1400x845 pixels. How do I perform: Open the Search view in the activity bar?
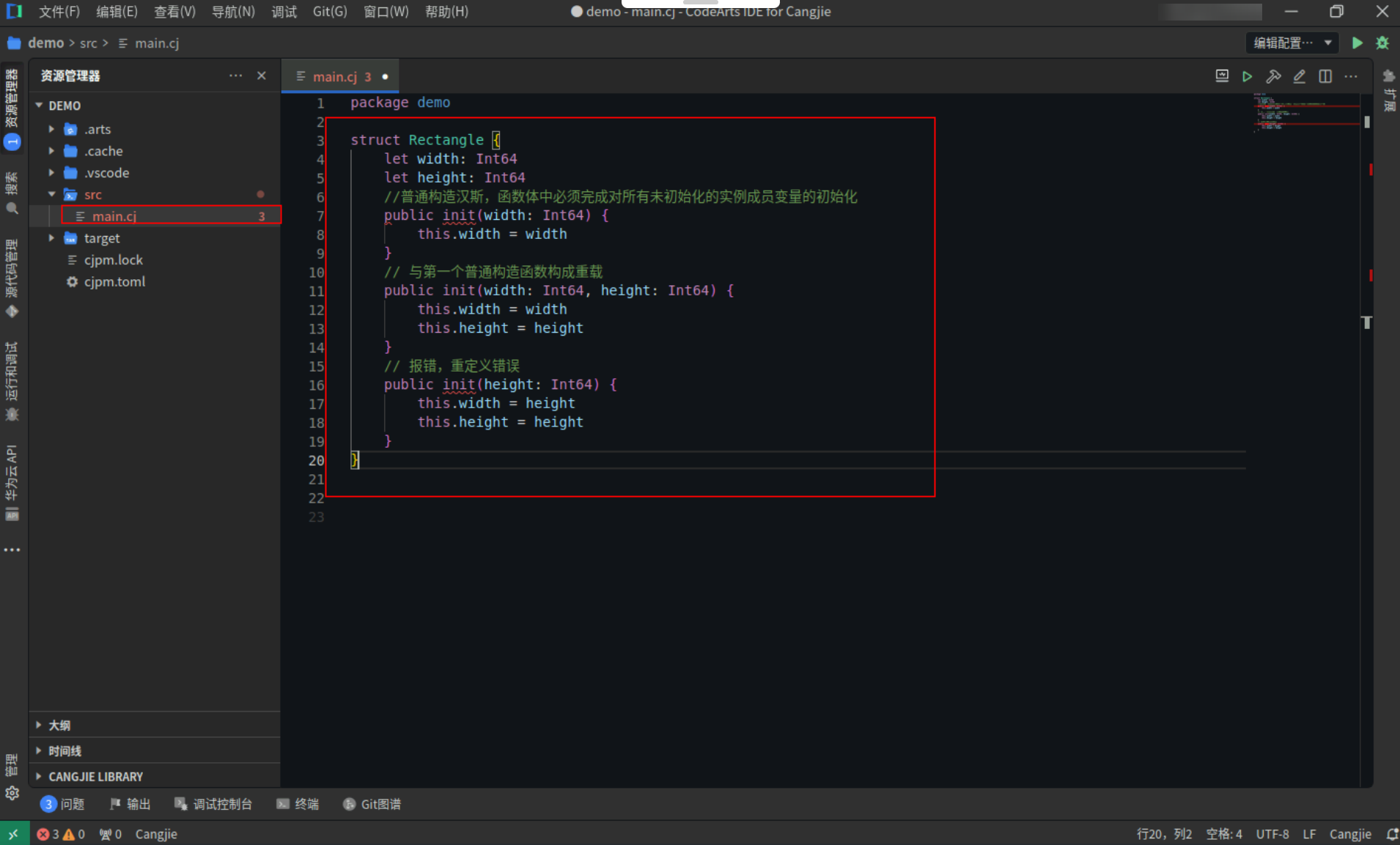(x=12, y=208)
